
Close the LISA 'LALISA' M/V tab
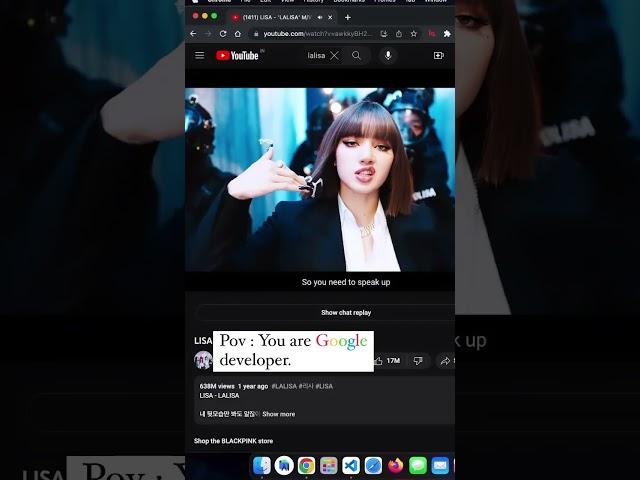click(x=330, y=17)
